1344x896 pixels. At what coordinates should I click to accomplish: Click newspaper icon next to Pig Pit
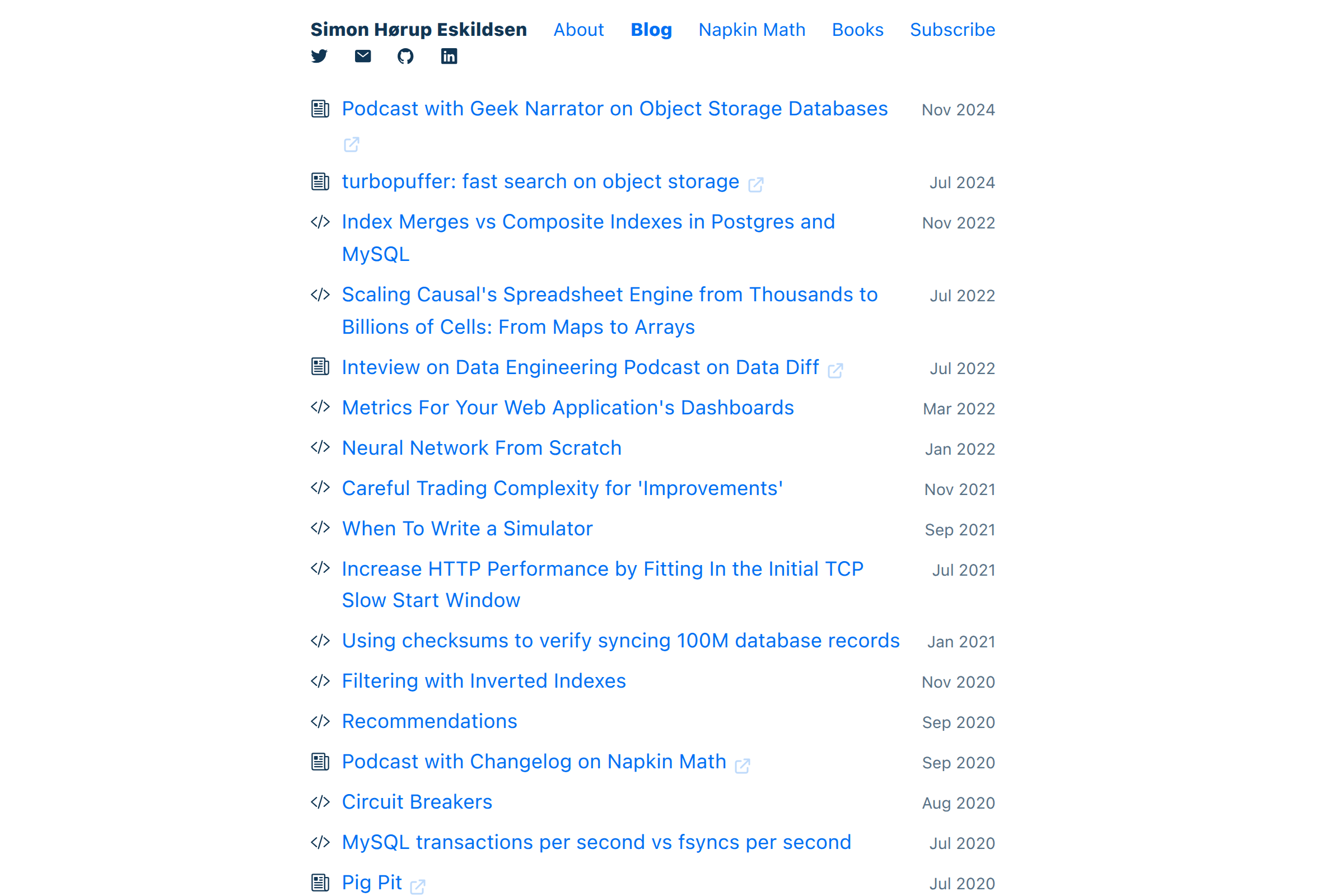coord(320,883)
